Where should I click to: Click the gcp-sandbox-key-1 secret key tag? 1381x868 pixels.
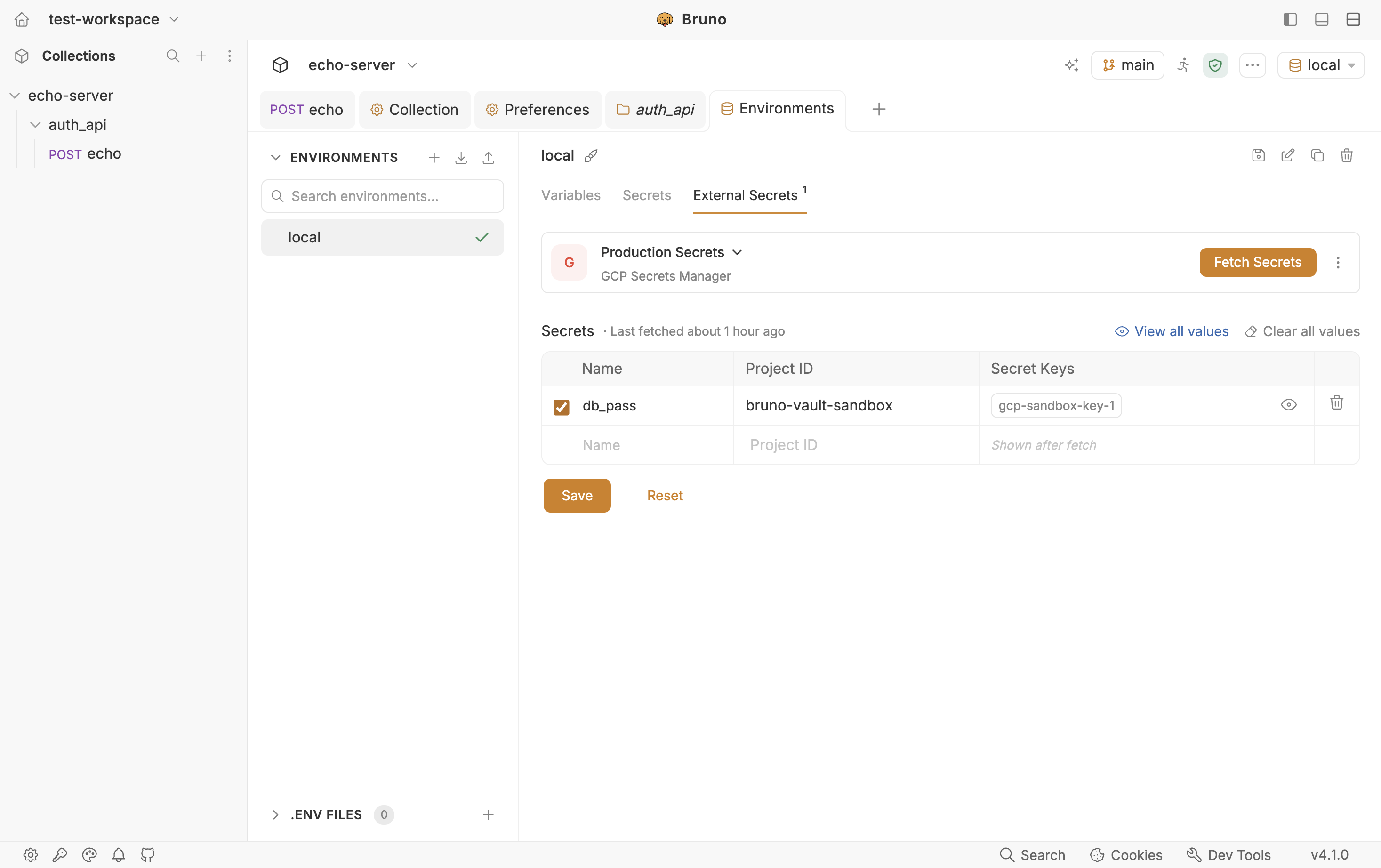[1056, 405]
